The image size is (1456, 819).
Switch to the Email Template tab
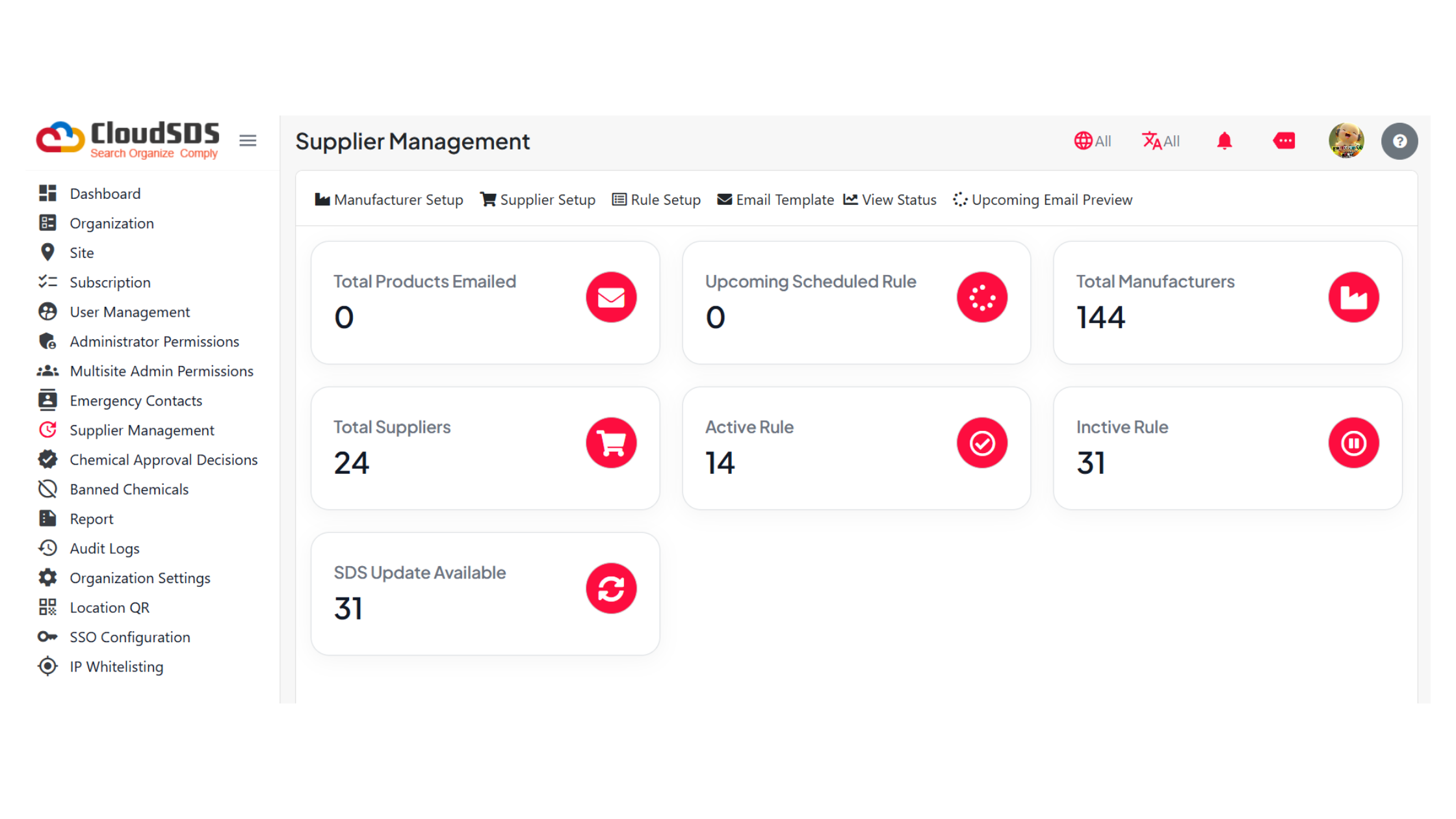[775, 200]
